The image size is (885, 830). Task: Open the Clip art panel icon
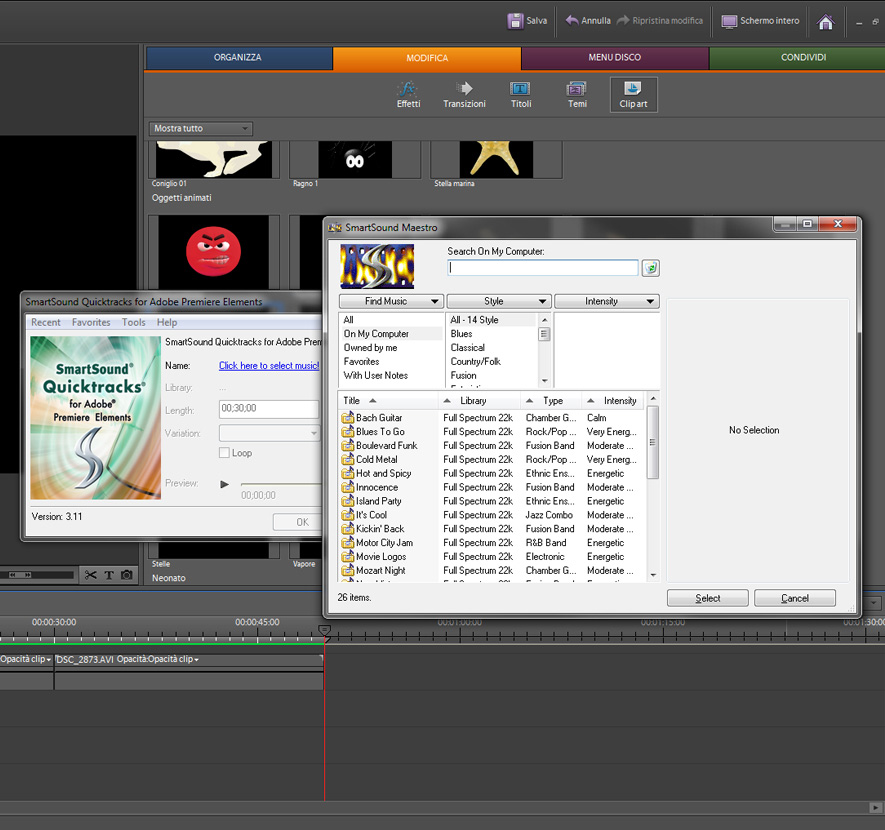tap(633, 88)
